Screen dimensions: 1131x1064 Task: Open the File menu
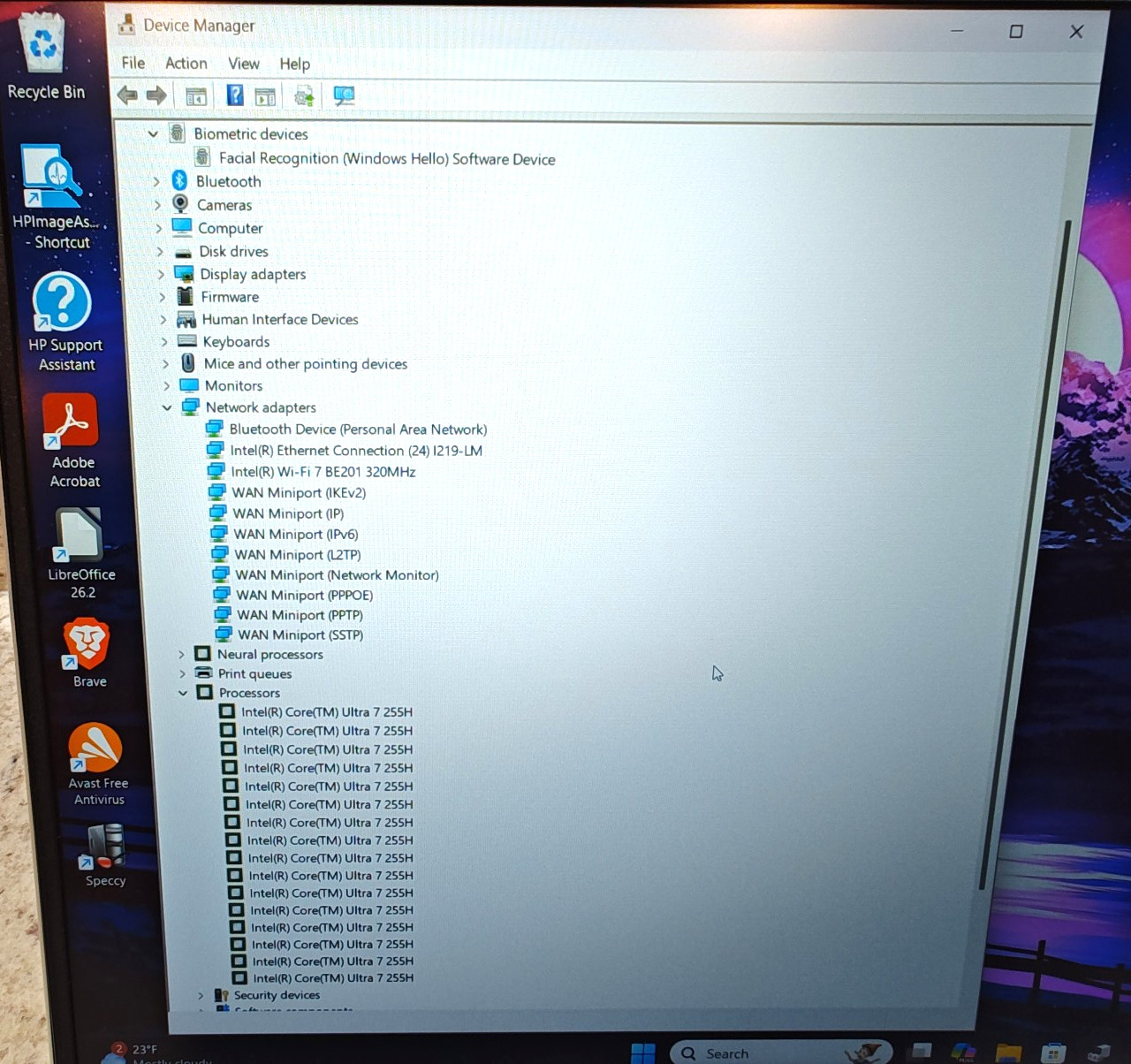(x=133, y=63)
